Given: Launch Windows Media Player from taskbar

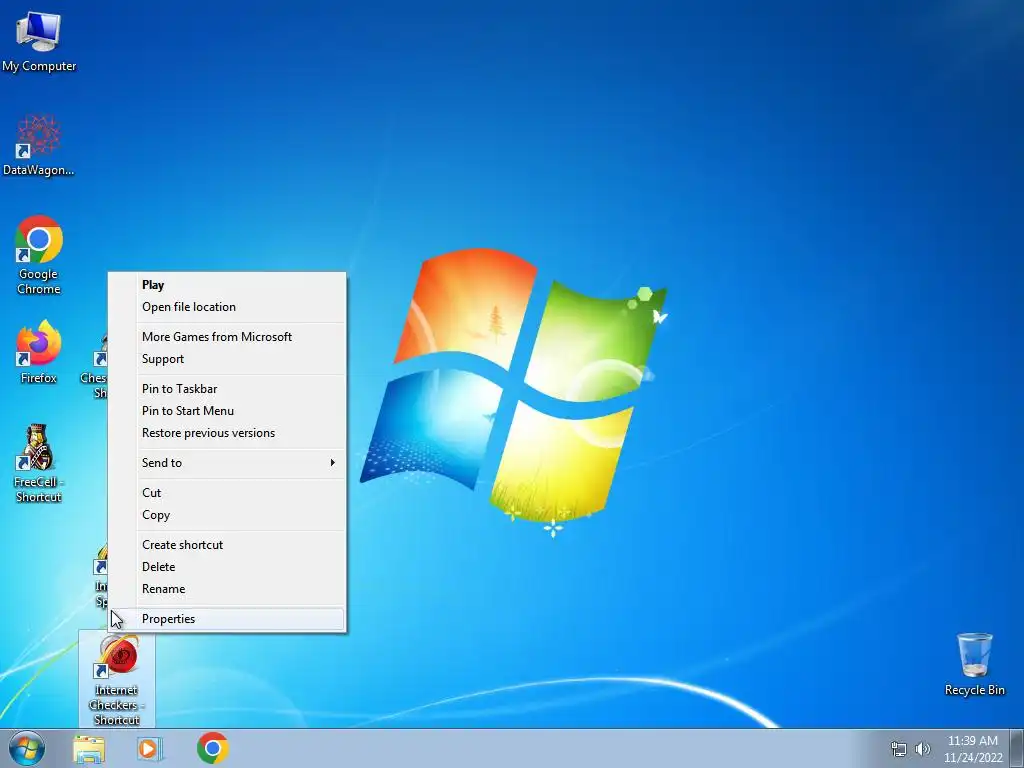Looking at the screenshot, I should coord(149,748).
